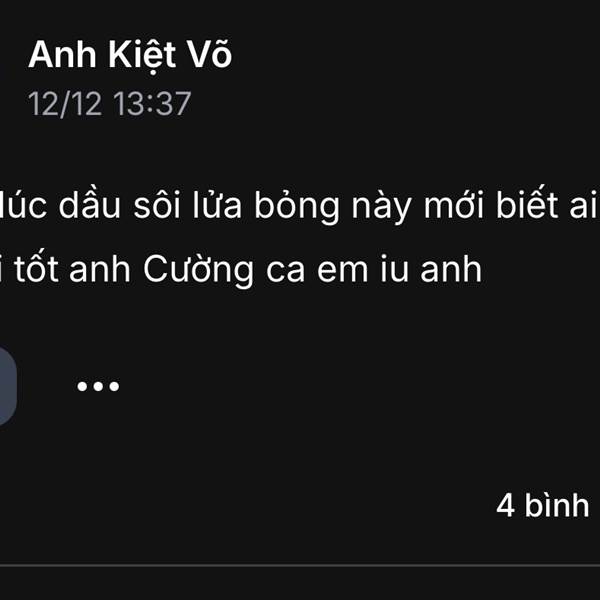Select the post line "tốt anh Cường ca em iu anh"
This screenshot has width=600, height=600.
coord(241,269)
